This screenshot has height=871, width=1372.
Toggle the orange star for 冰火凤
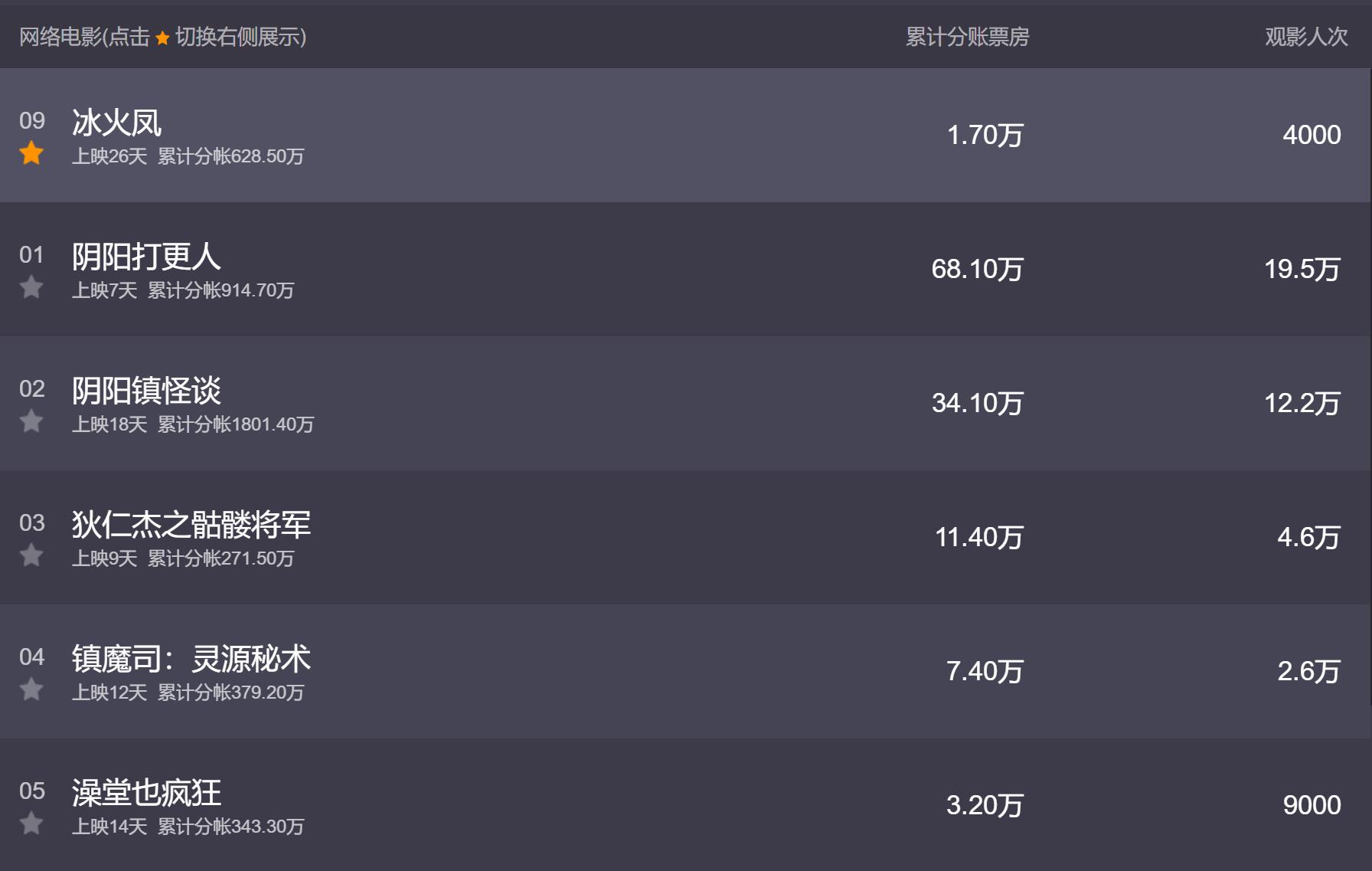(x=31, y=153)
